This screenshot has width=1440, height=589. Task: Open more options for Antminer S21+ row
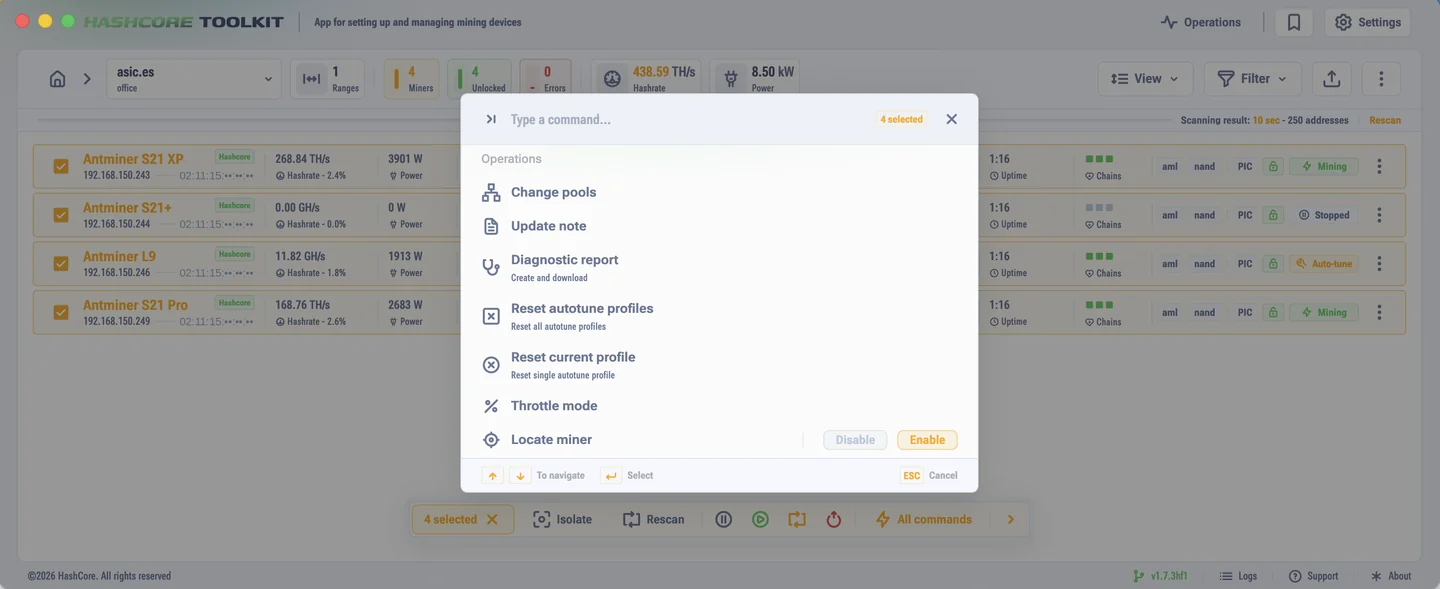tap(1379, 215)
